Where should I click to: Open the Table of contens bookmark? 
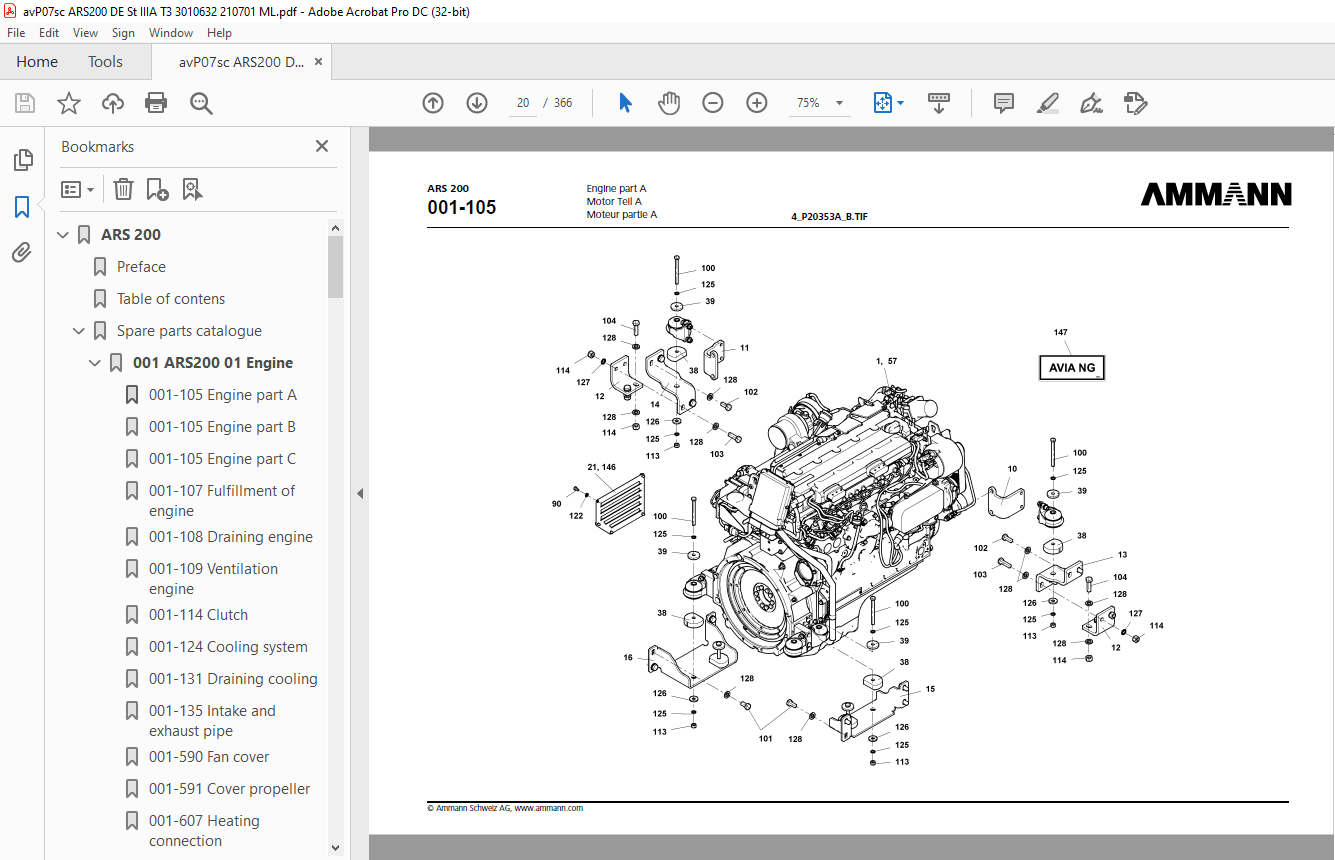tap(171, 299)
